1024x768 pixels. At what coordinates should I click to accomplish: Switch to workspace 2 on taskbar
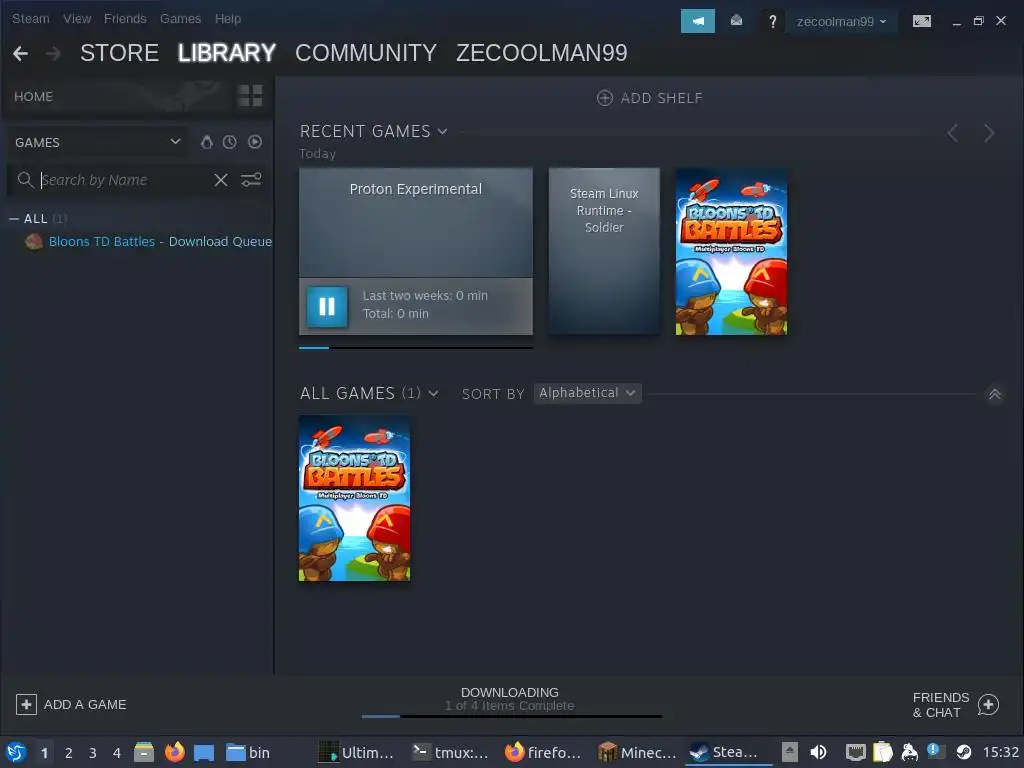69,753
